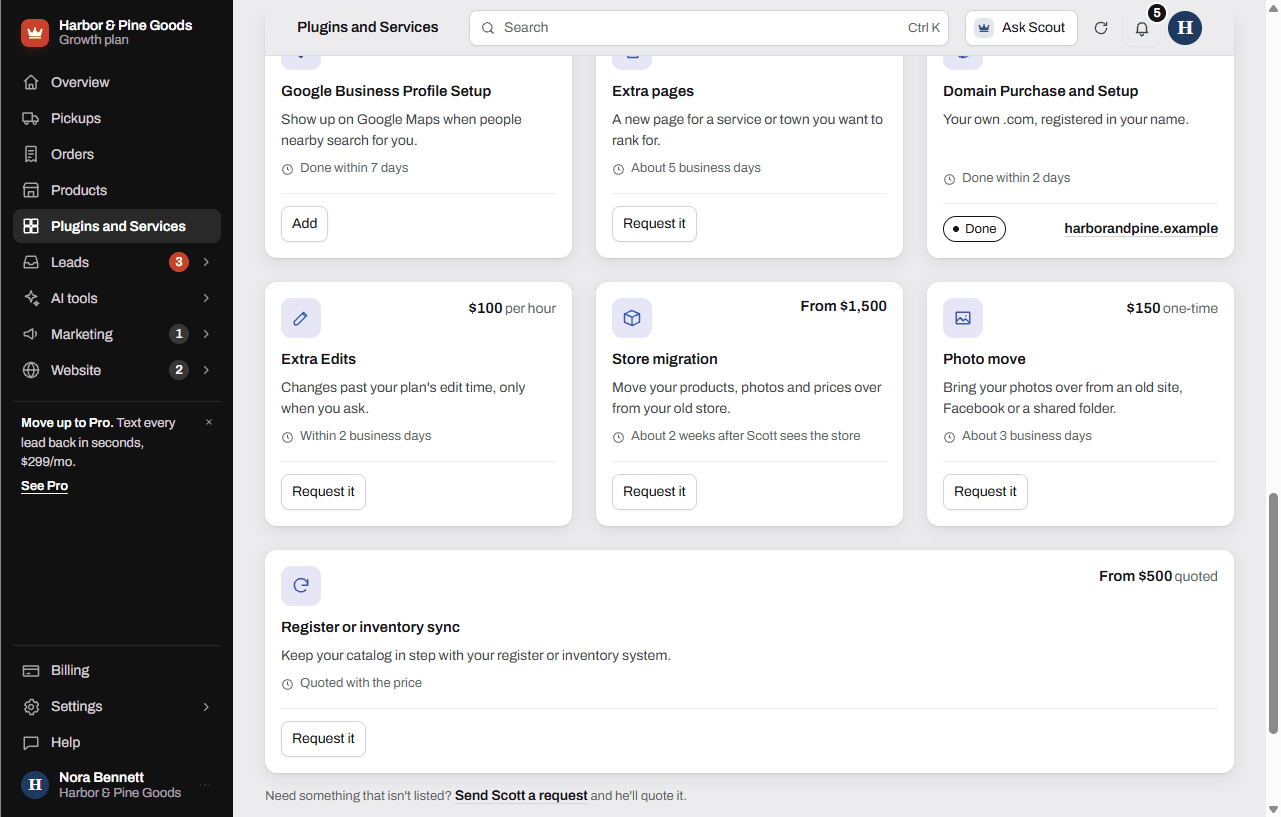Viewport: 1281px width, 817px height.
Task: Click the Orders receipt icon
Action: point(31,154)
